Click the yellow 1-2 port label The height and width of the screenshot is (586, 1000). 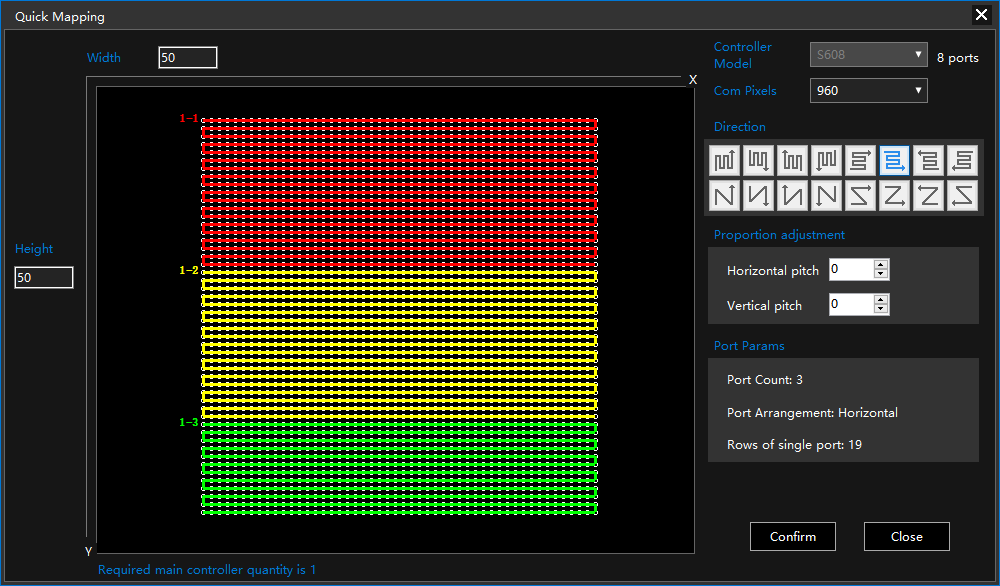[x=189, y=270]
